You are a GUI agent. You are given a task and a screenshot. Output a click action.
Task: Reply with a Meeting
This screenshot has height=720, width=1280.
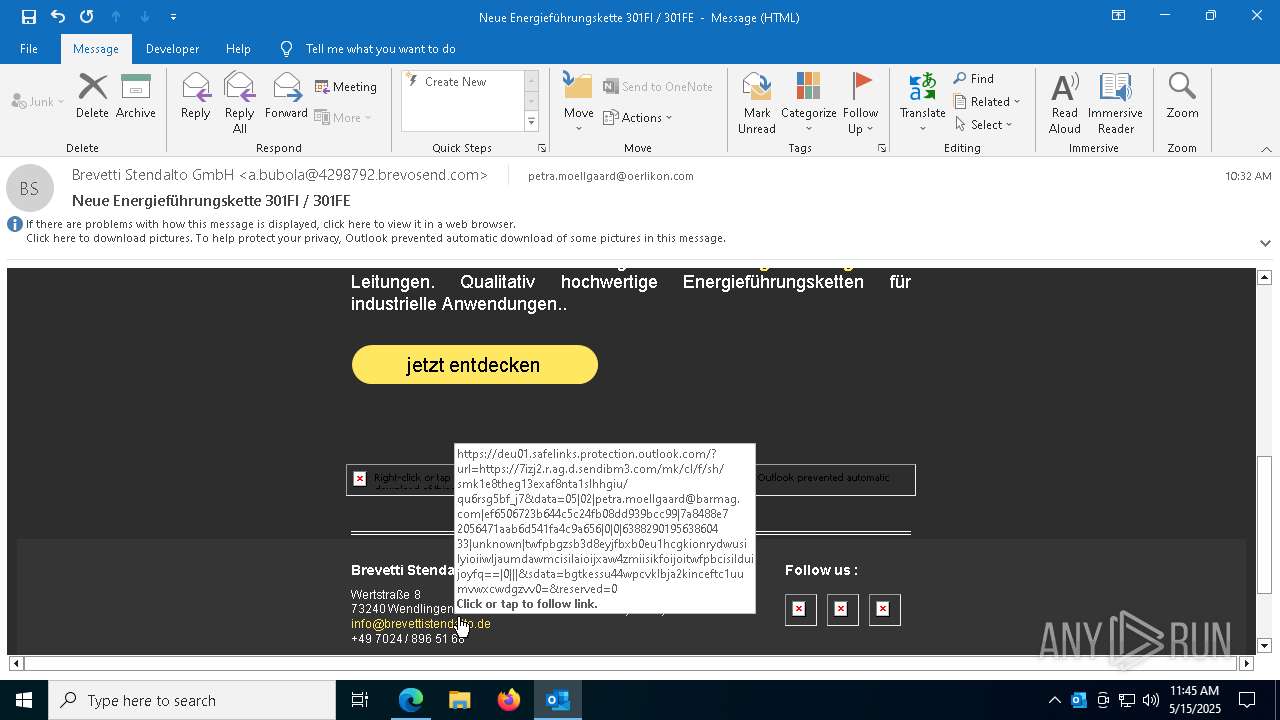tap(346, 87)
